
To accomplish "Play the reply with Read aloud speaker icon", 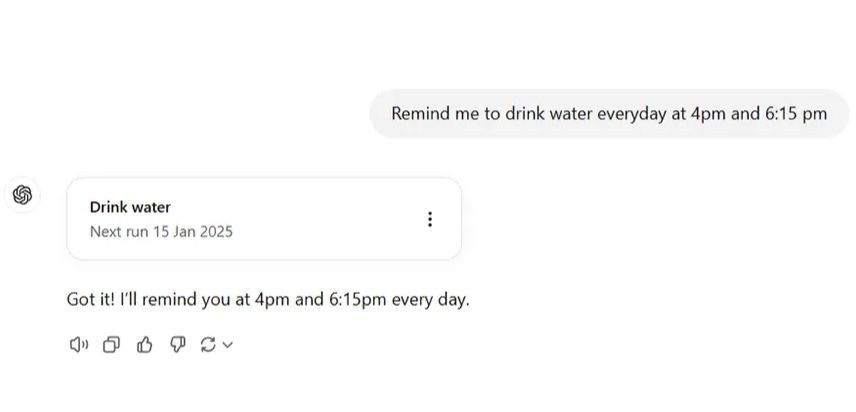I will 79,345.
